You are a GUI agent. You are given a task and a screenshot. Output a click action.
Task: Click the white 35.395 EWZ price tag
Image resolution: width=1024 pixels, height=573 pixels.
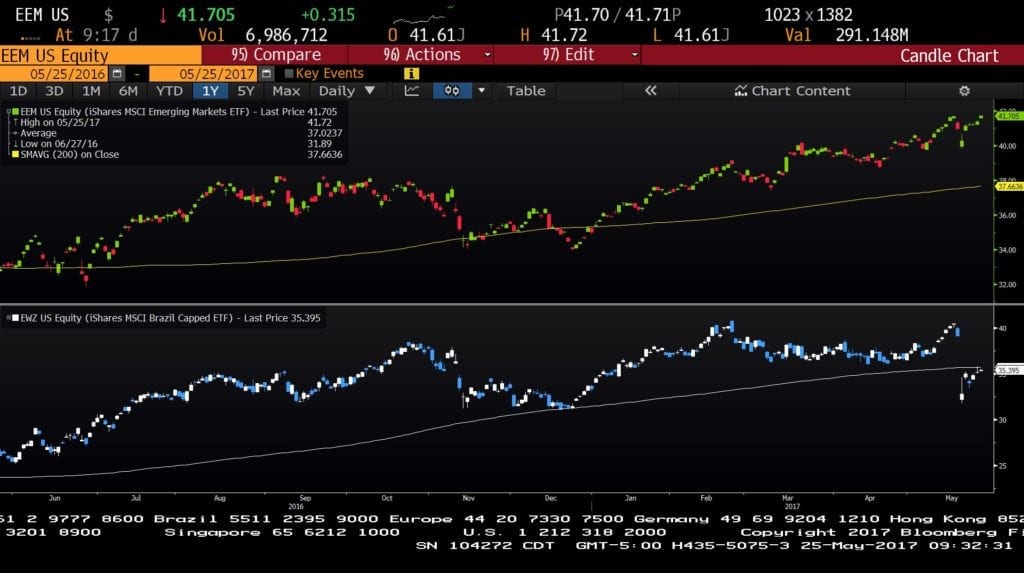pos(1008,370)
